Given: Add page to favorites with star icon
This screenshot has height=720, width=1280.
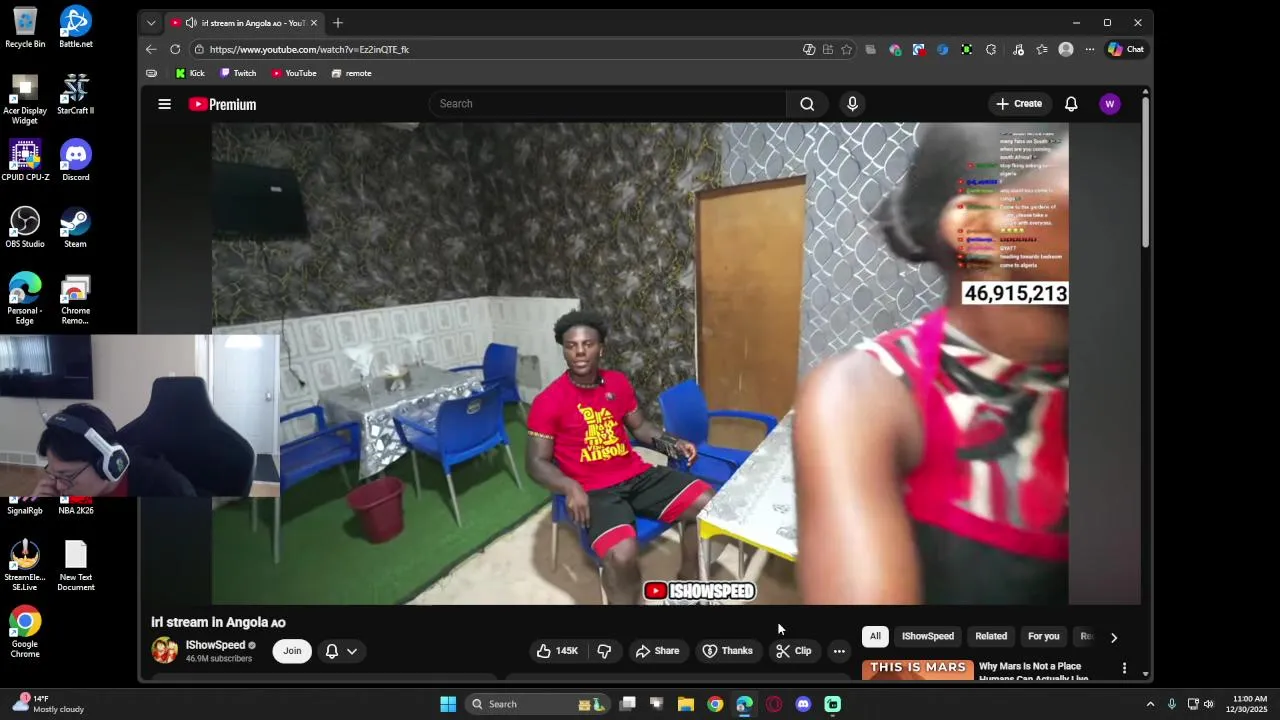Looking at the screenshot, I should [847, 49].
